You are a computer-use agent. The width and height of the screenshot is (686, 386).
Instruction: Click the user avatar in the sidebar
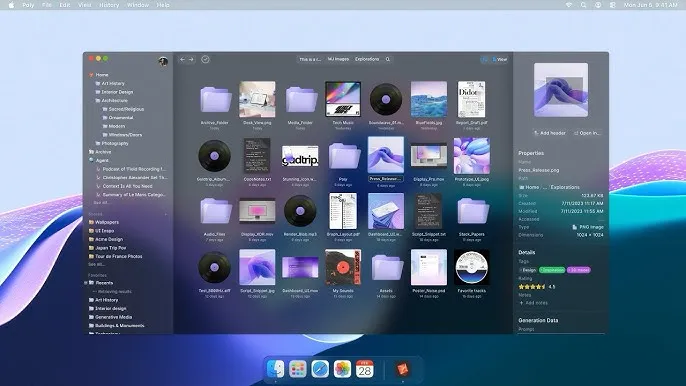click(163, 61)
